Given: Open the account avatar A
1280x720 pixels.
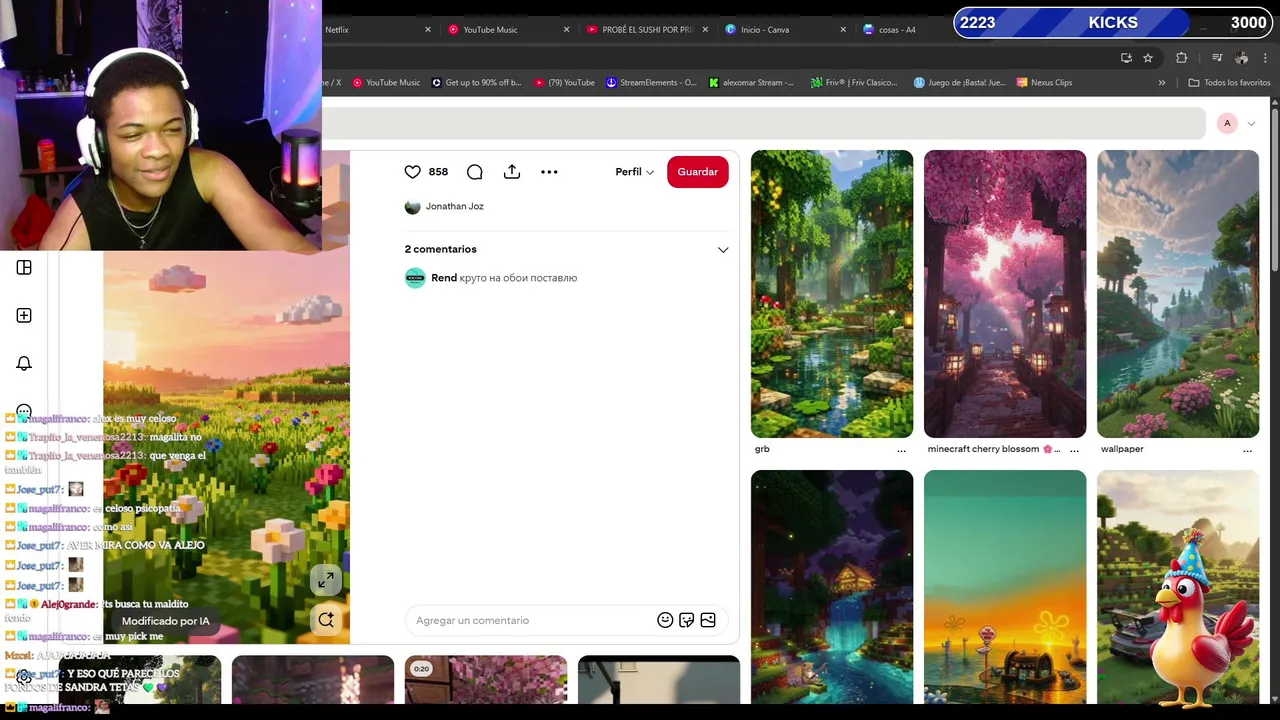Looking at the screenshot, I should point(1227,123).
